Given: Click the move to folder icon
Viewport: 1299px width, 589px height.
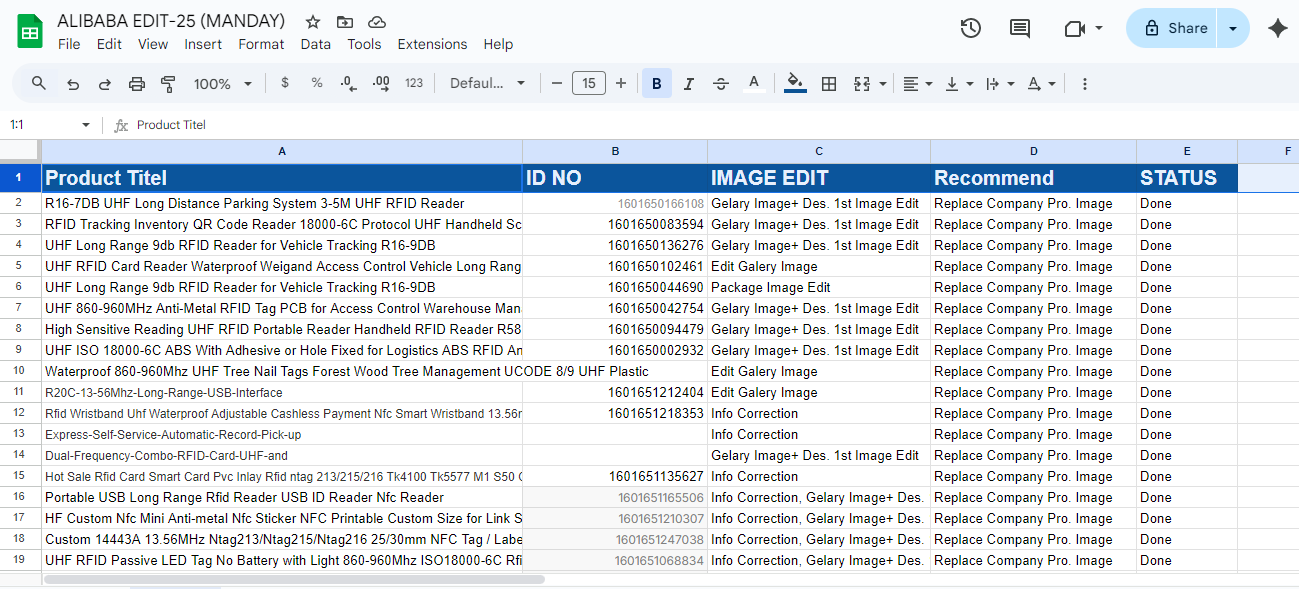Looking at the screenshot, I should (x=345, y=22).
